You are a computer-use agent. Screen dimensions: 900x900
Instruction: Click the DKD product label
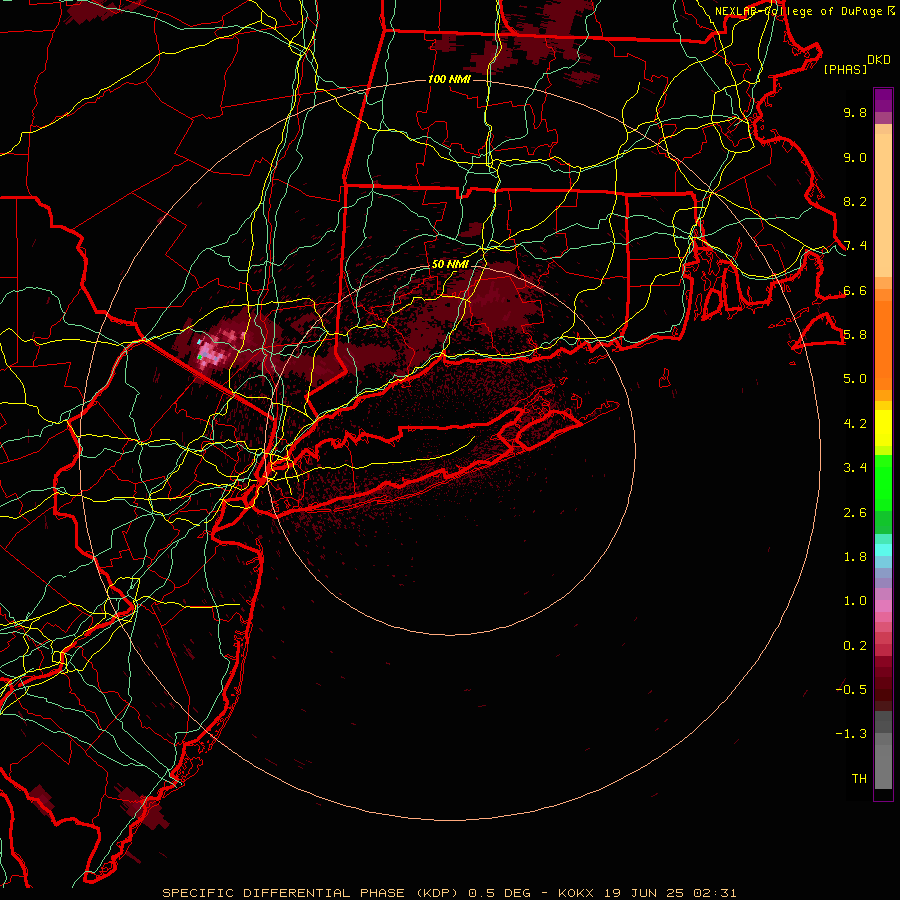click(x=878, y=59)
